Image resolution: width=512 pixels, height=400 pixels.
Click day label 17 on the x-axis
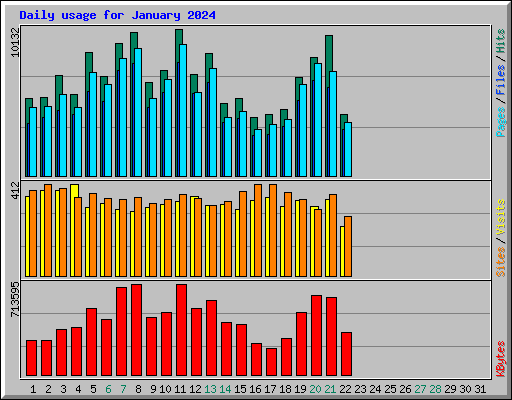click(270, 389)
